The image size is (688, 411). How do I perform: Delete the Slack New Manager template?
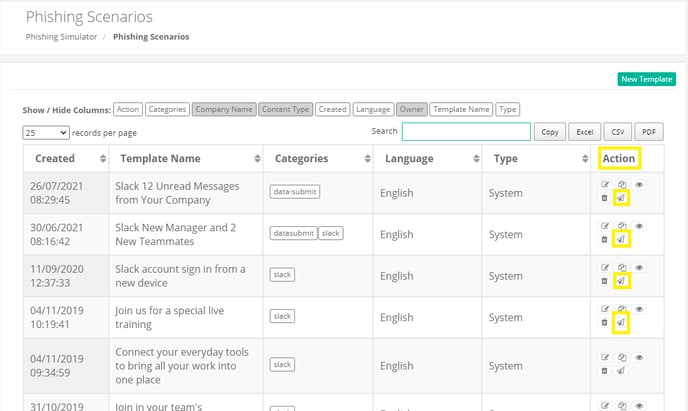[x=604, y=239]
